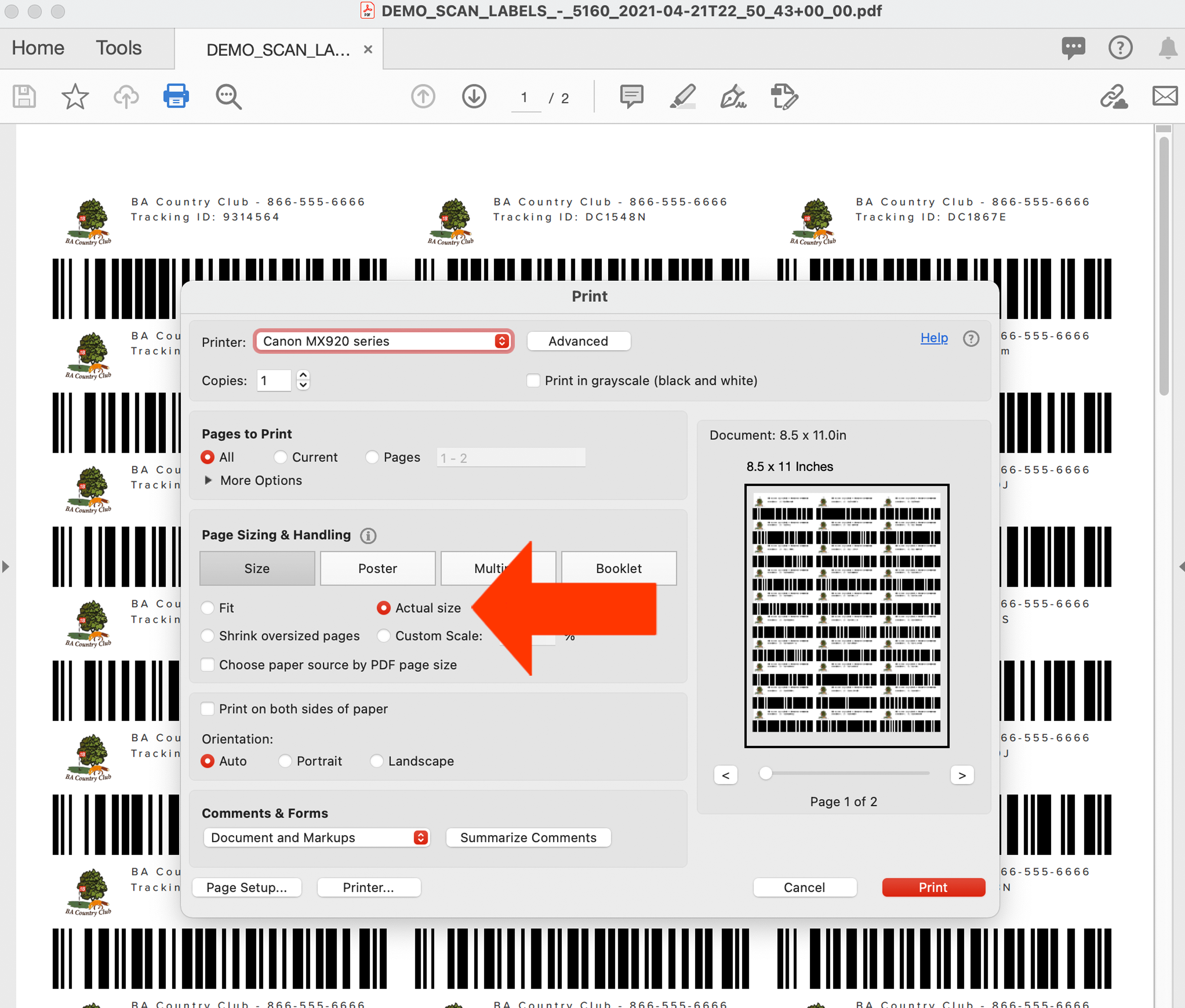The image size is (1185, 1008).
Task: Decrease copies with stepper down arrow
Action: tap(303, 386)
